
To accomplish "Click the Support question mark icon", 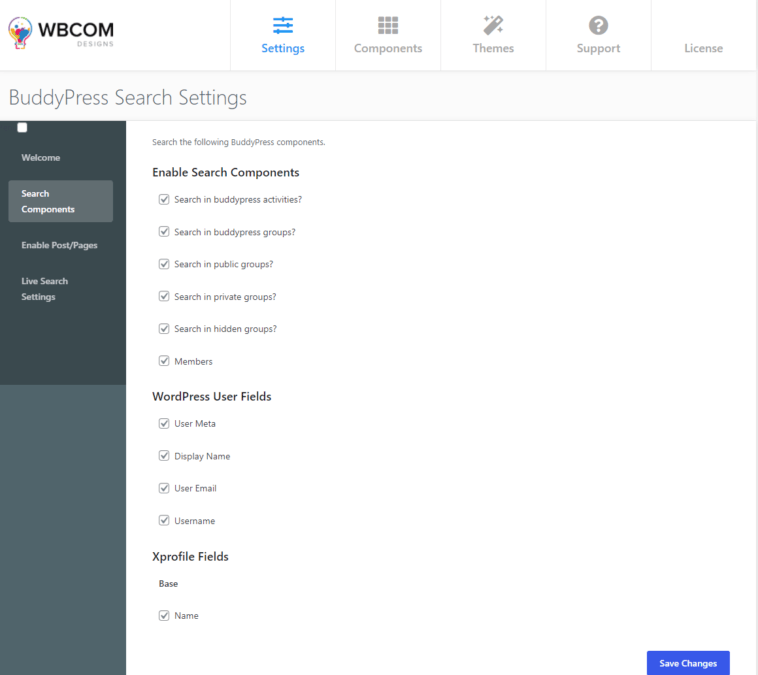I will click(598, 25).
